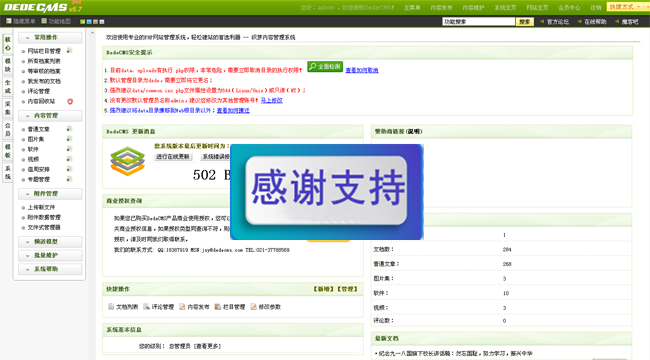Collapse the 常用操作 menu group
The image size is (650, 360).
tap(50, 37)
